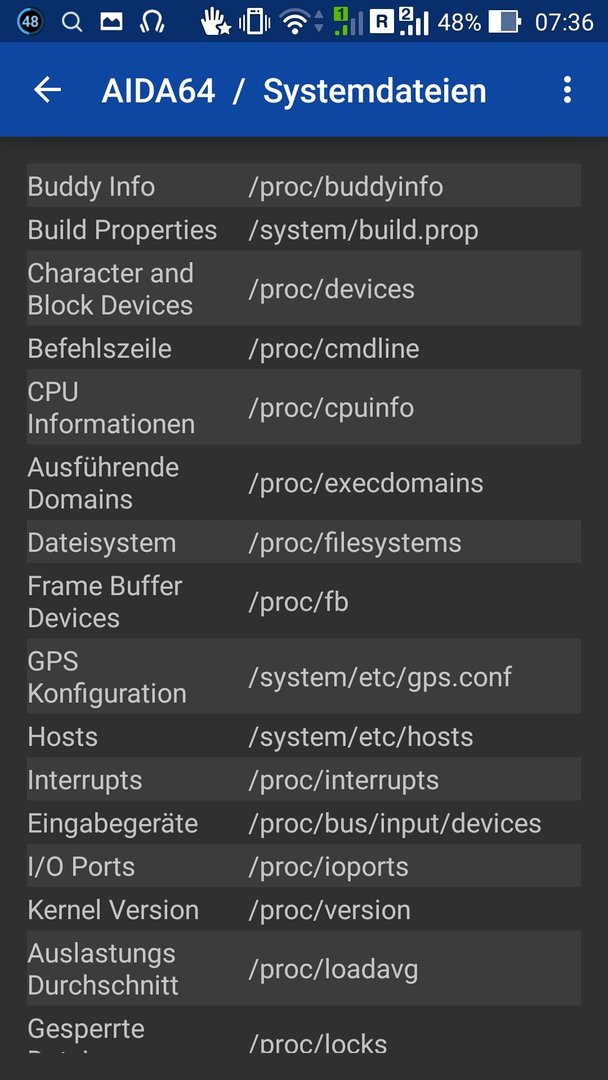Viewport: 608px width, 1080px height.
Task: Select Ausführende Domains entry
Action: point(304,482)
